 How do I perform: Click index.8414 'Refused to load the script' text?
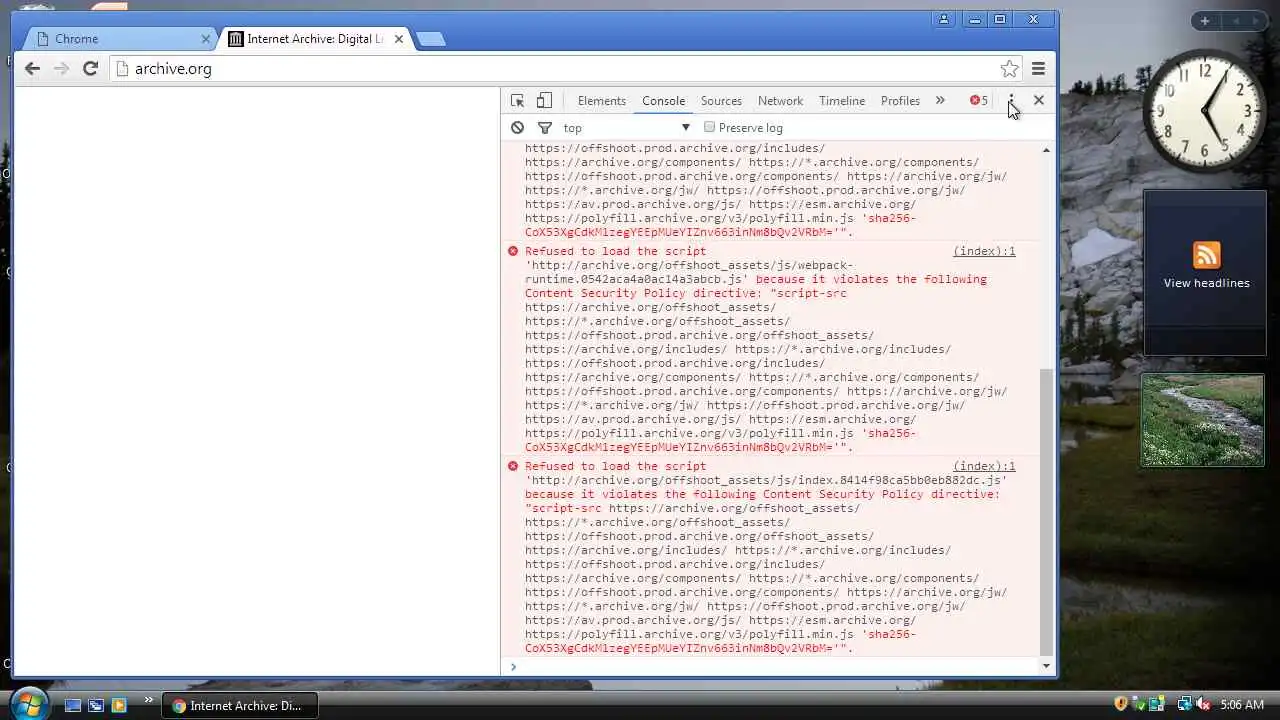(x=615, y=466)
